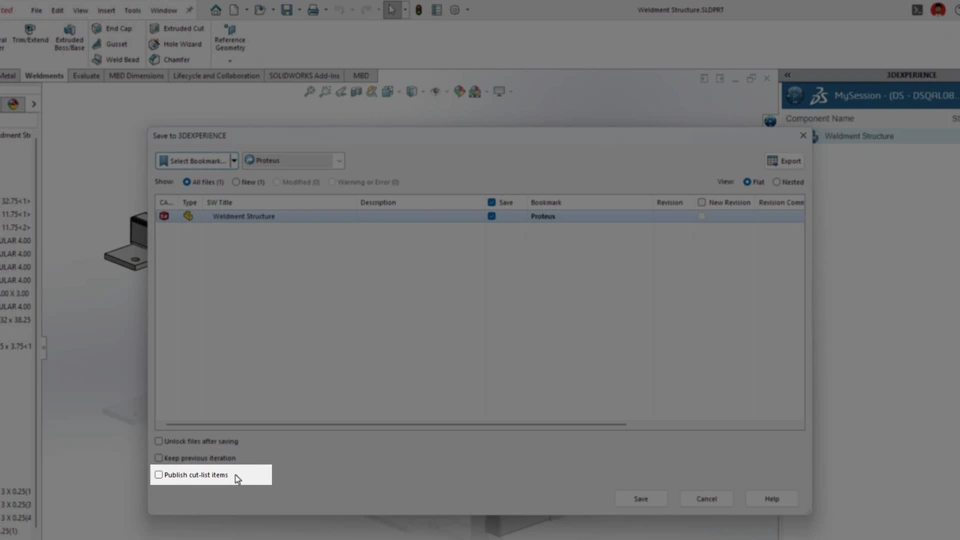Enable Keep previous iteration checkbox
The image size is (960, 540).
pos(159,458)
